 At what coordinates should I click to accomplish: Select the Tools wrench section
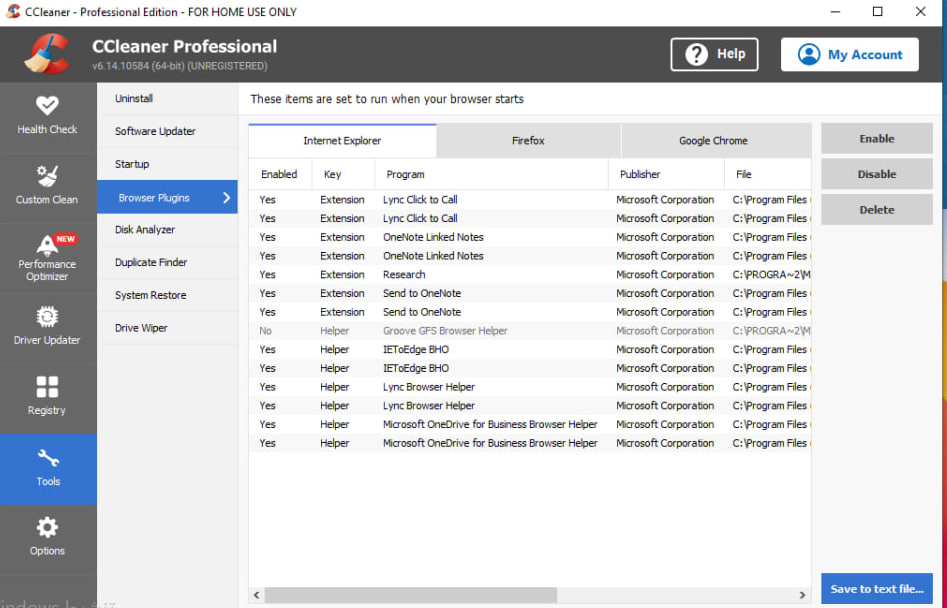(x=48, y=469)
